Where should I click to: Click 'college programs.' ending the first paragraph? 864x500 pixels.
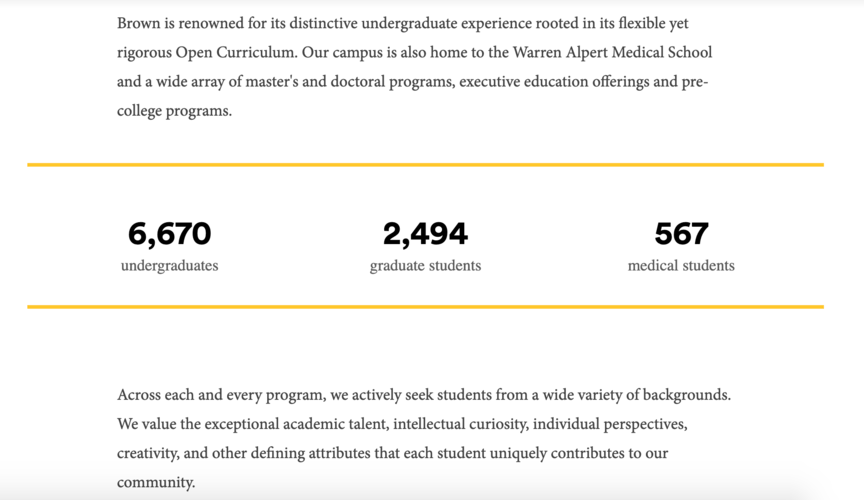point(174,111)
